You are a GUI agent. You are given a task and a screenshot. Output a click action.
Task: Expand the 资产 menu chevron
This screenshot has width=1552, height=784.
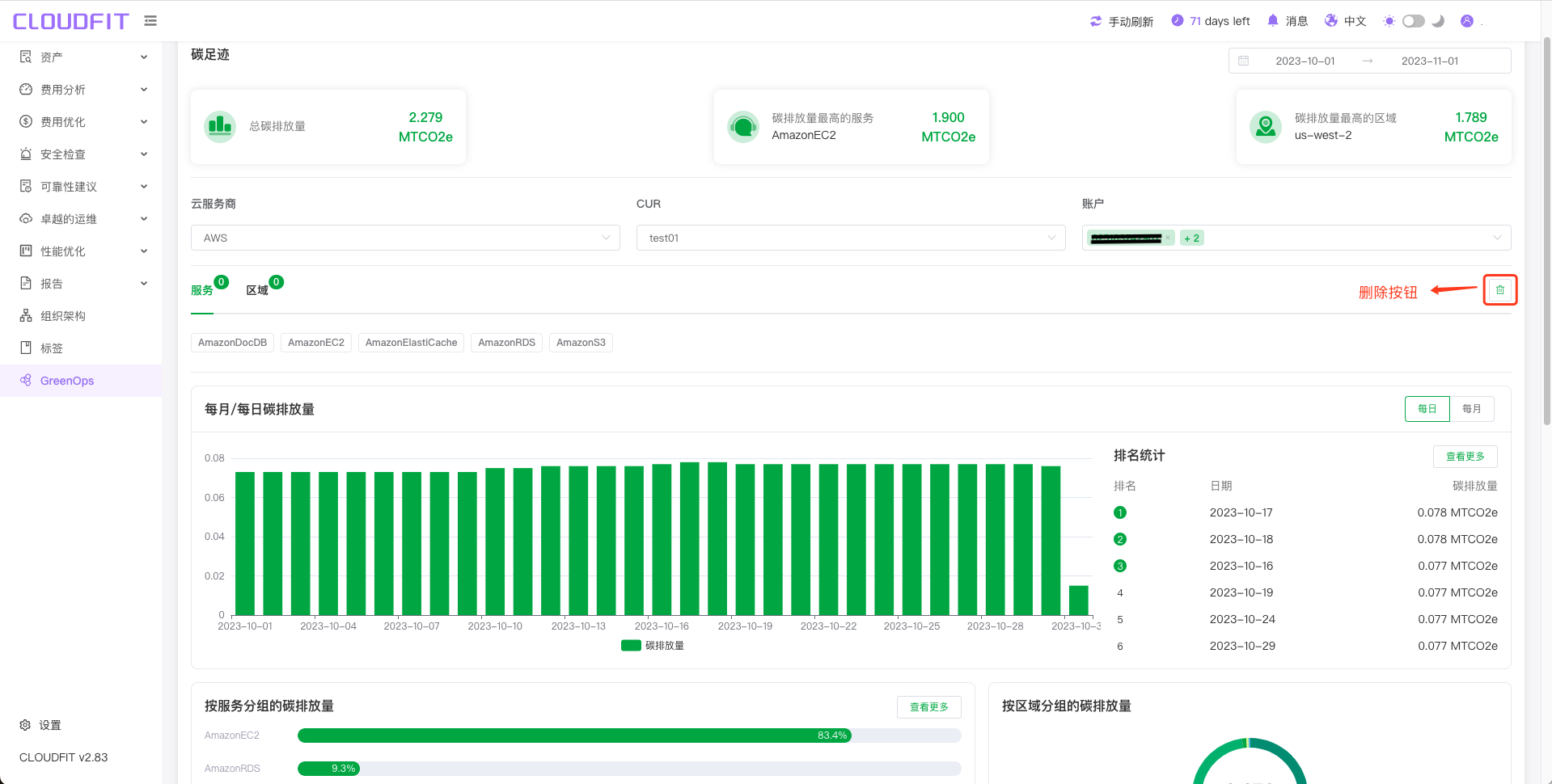pyautogui.click(x=144, y=57)
